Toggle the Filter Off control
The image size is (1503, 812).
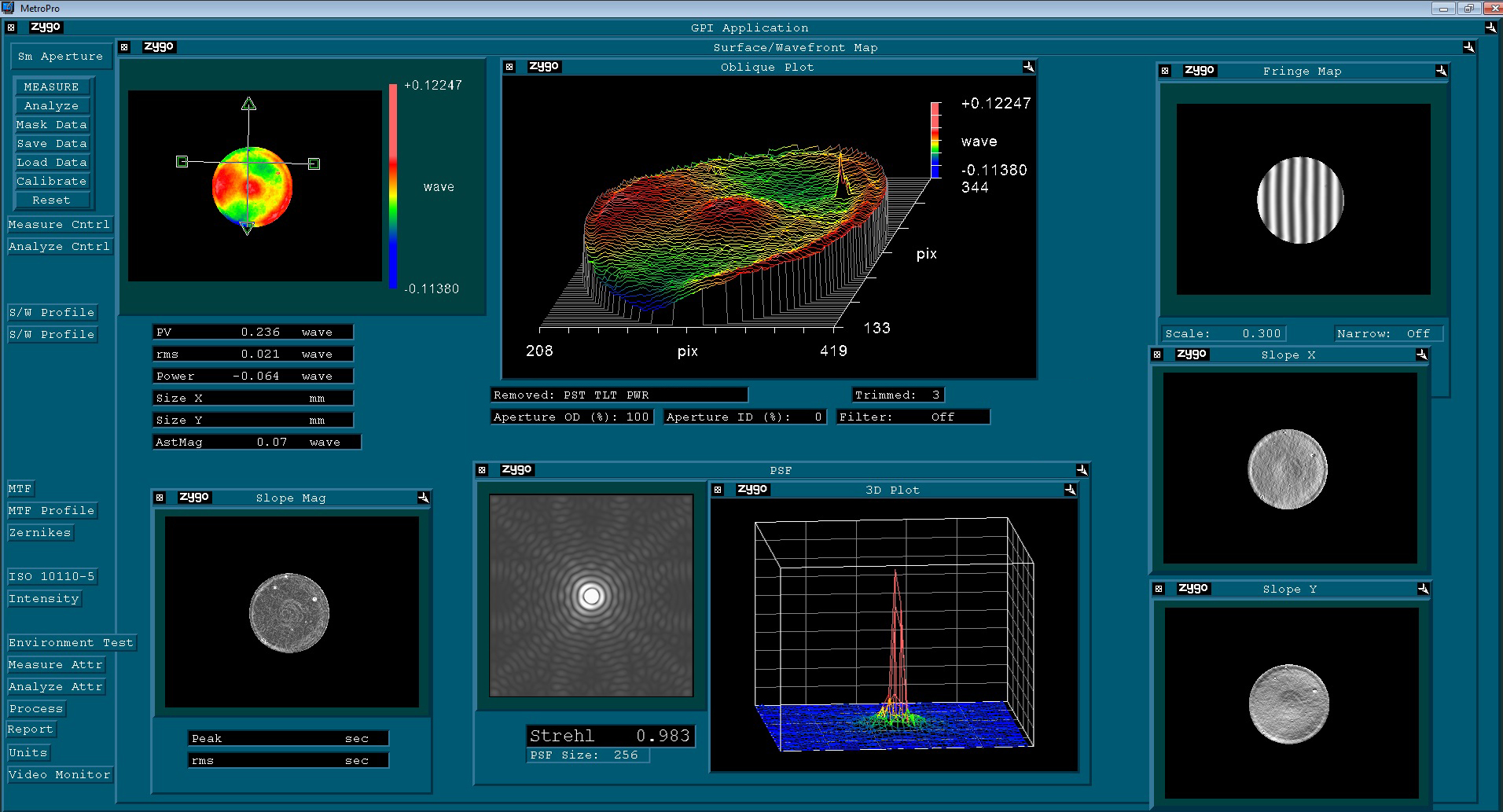(x=913, y=417)
